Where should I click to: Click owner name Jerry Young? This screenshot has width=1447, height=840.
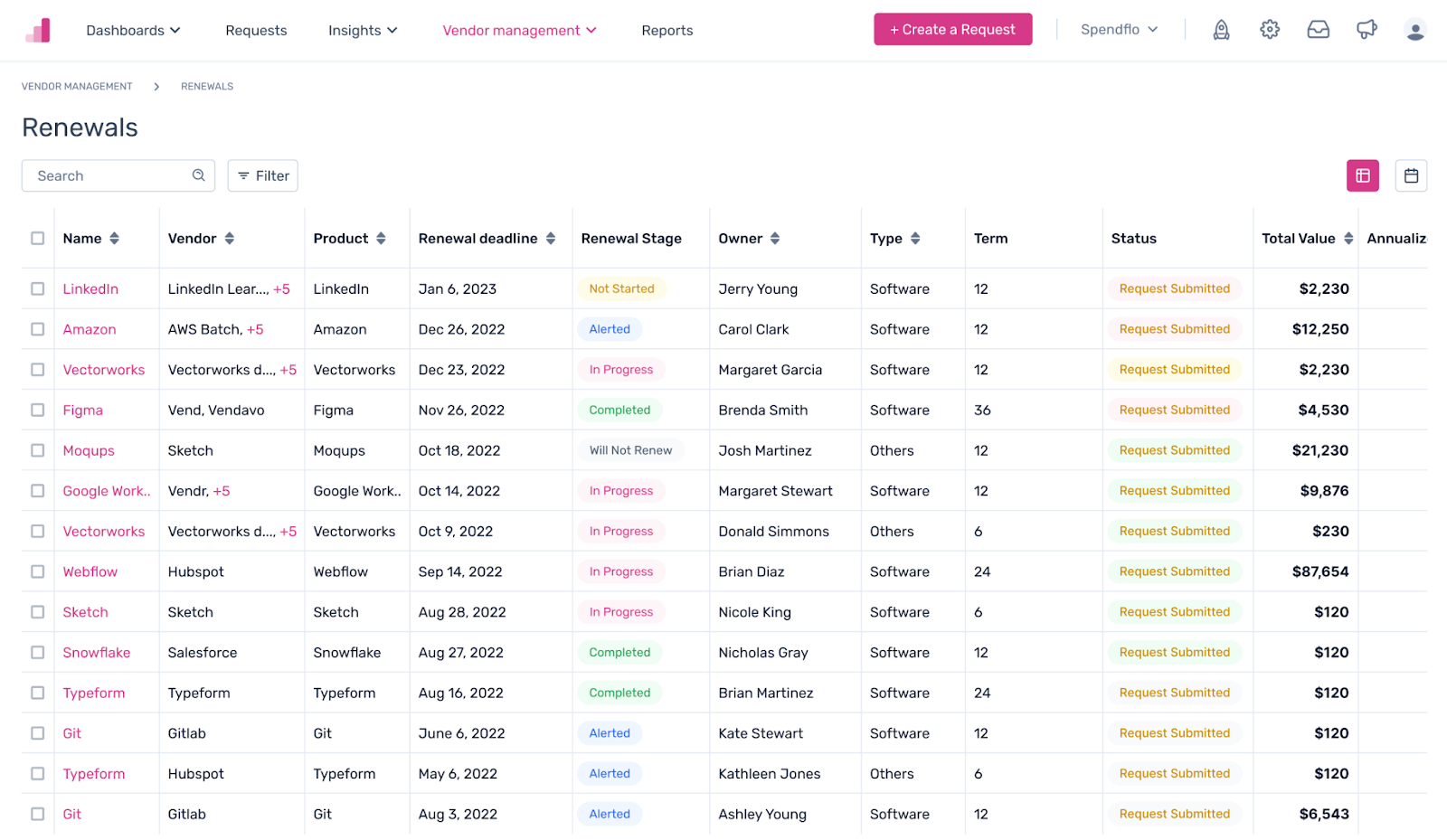tap(758, 289)
